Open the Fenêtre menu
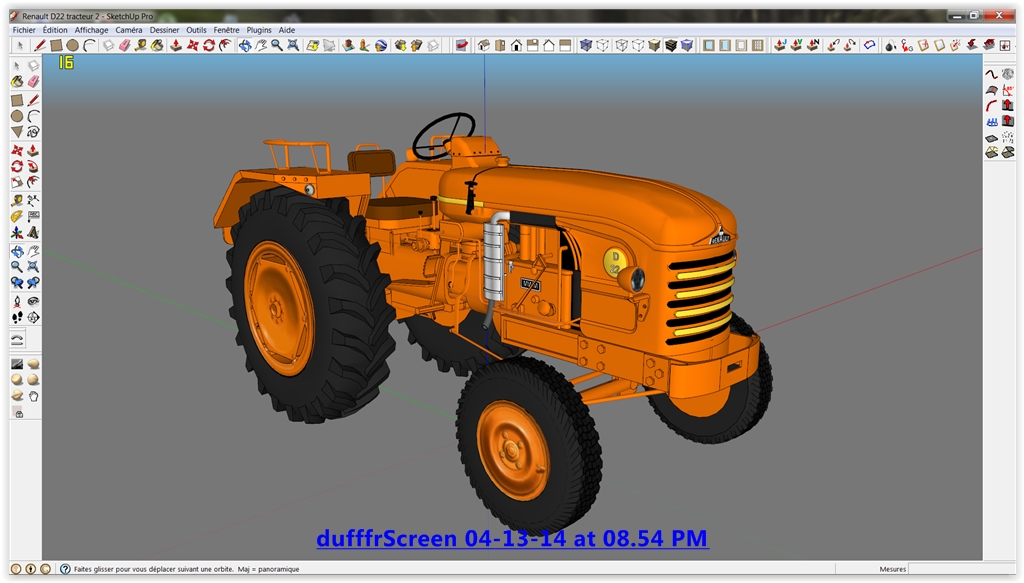This screenshot has width=1024, height=583. [x=226, y=30]
